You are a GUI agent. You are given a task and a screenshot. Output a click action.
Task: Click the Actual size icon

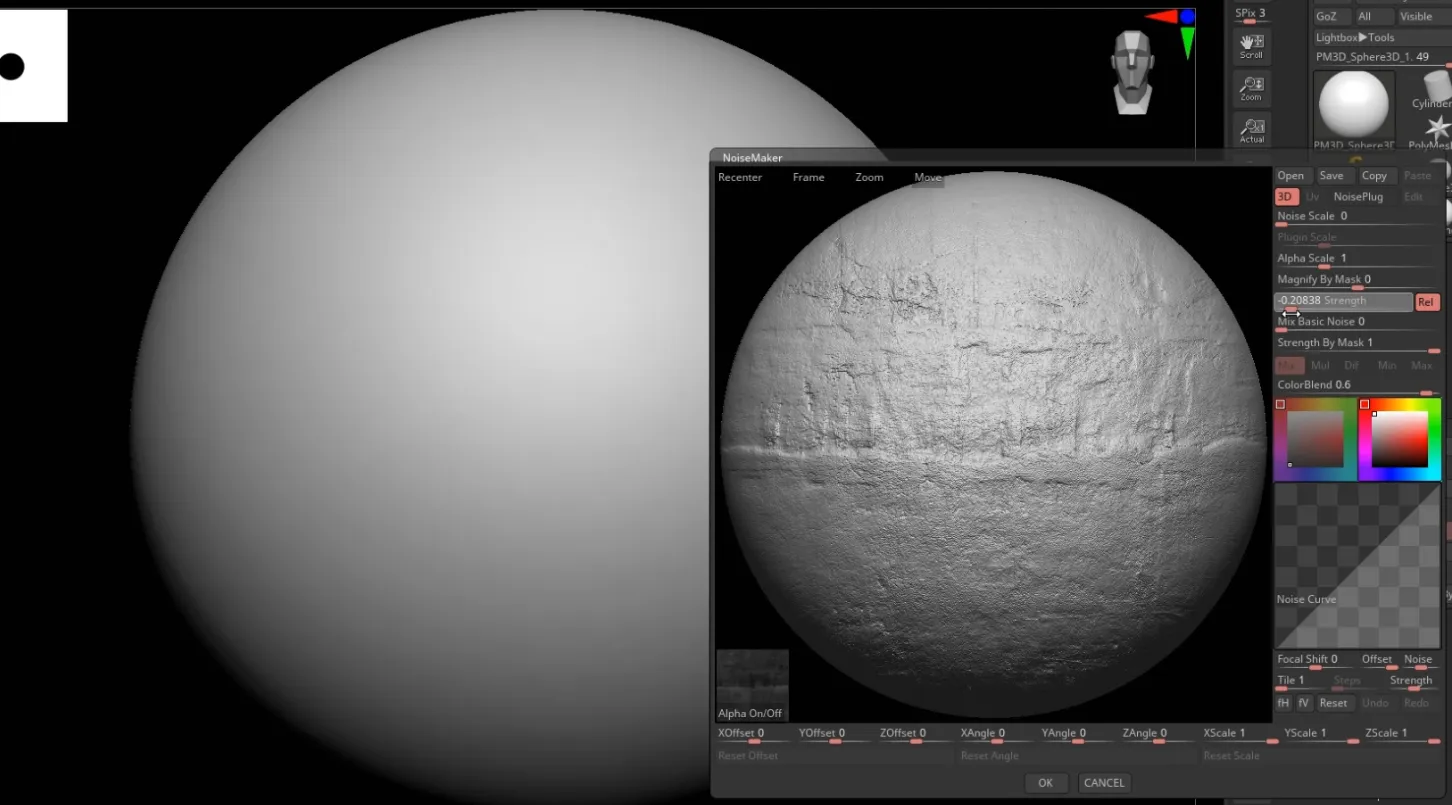click(x=1251, y=129)
